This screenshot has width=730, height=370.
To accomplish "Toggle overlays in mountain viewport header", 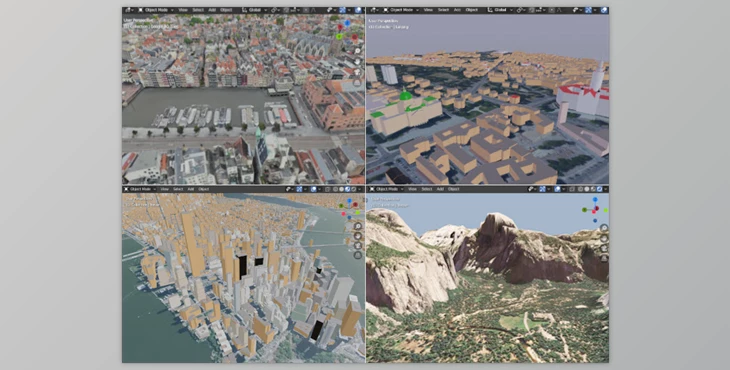I will tap(557, 189).
